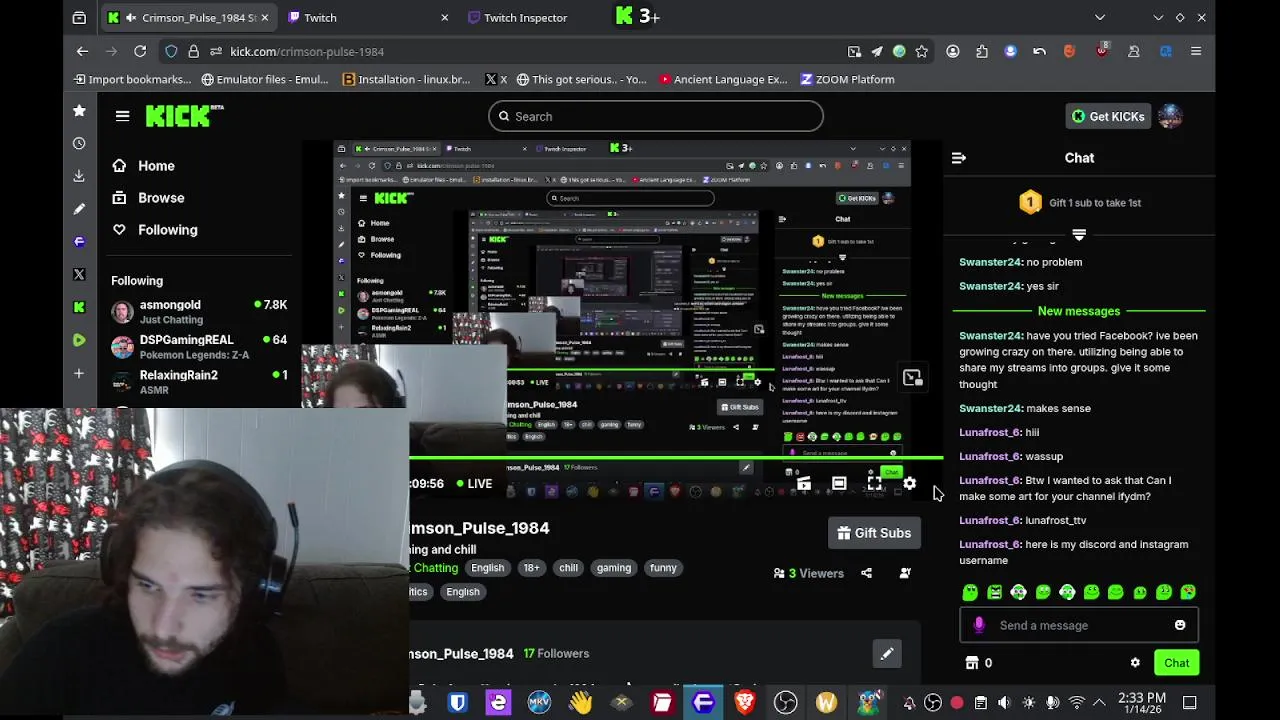This screenshot has height=720, width=1280.
Task: Open Import bookmarks item
Action: (x=132, y=79)
